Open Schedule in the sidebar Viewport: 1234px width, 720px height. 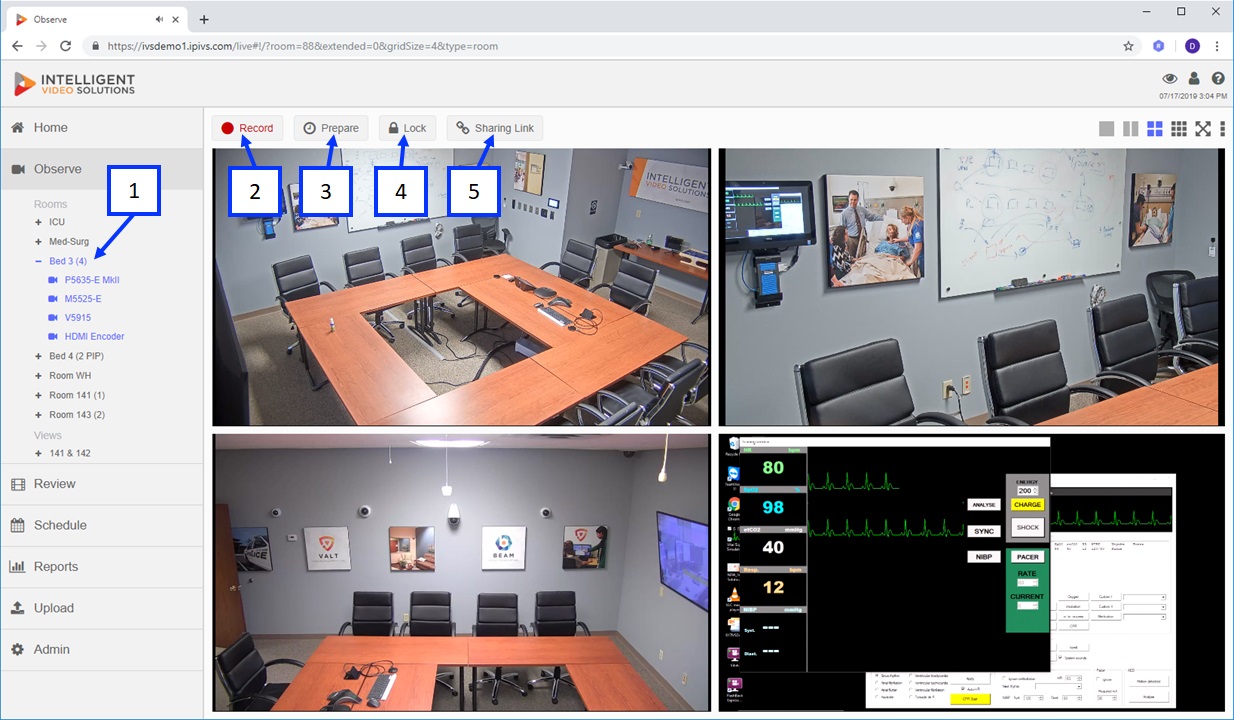pos(101,525)
